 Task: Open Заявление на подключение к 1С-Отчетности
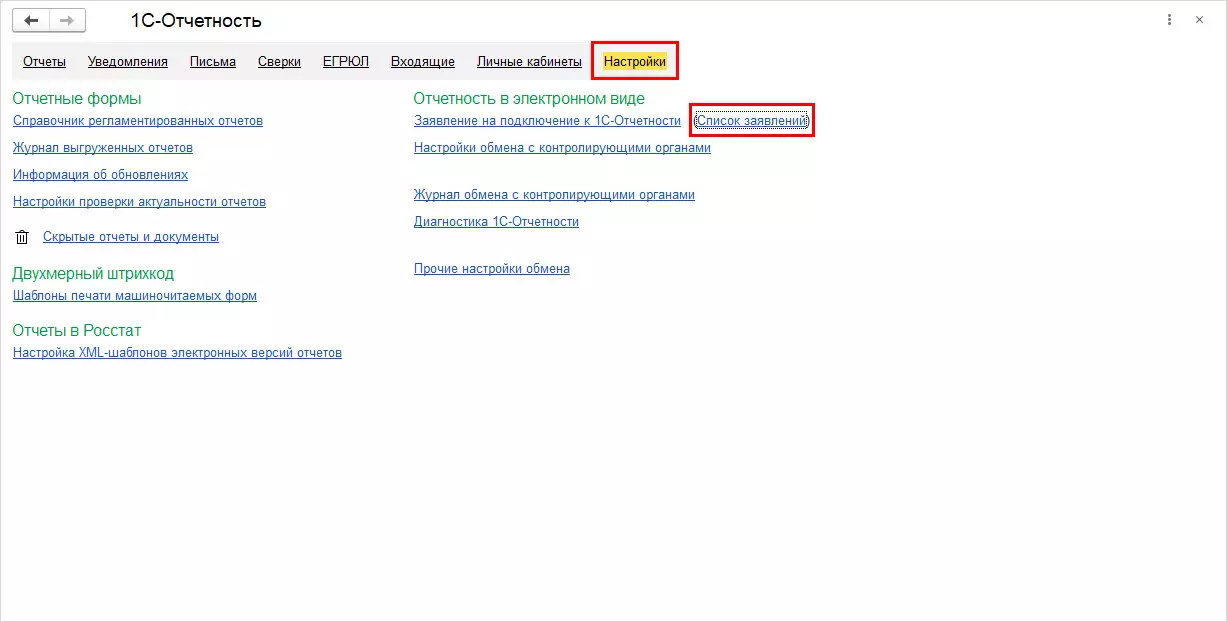pos(547,121)
